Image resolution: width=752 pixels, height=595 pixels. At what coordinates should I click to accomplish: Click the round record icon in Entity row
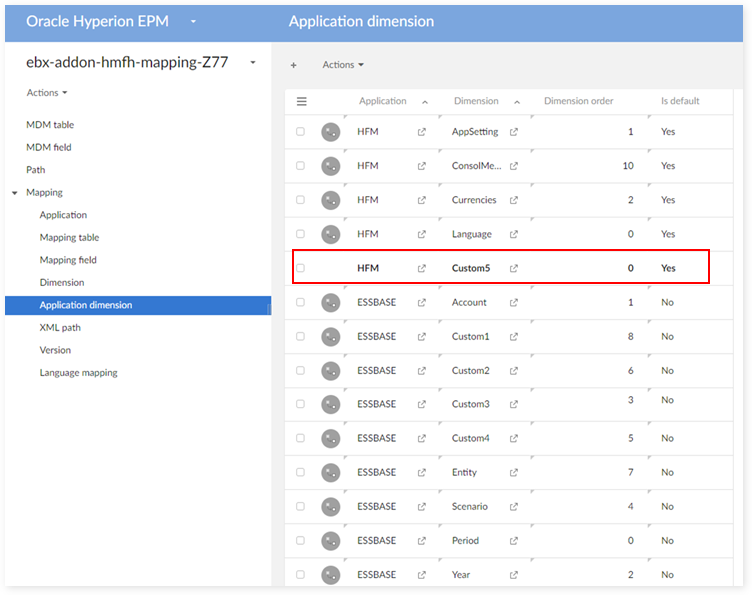(x=330, y=472)
